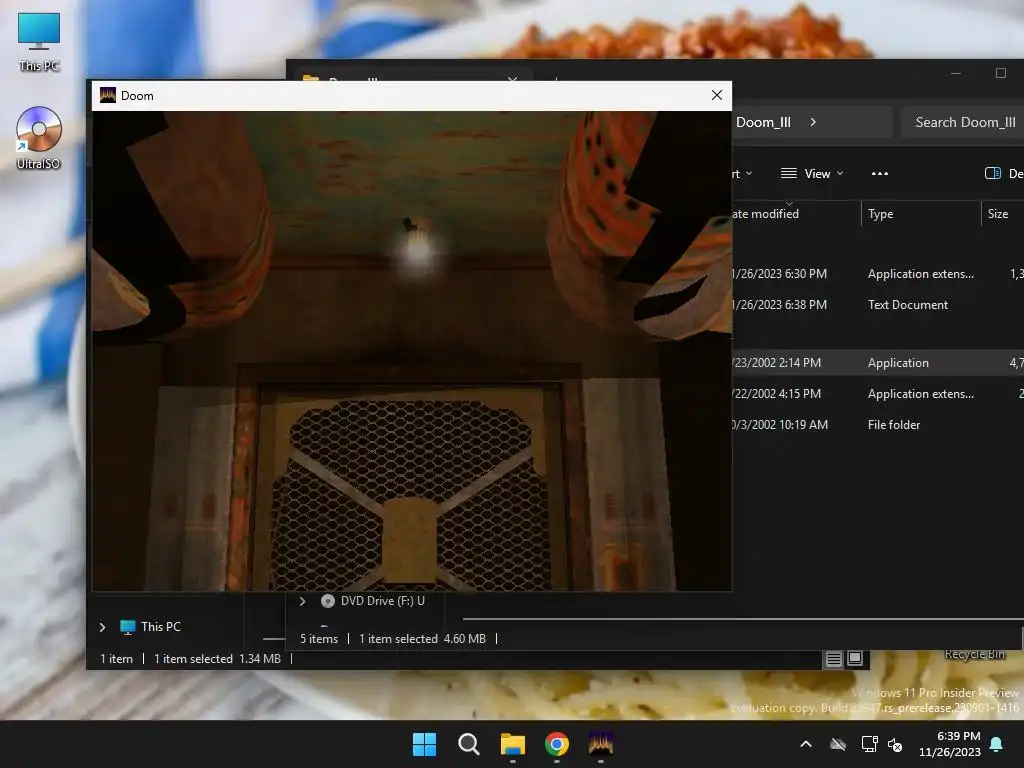Open the View dropdown in File Explorer
Screen dimensions: 1024x768
pos(812,174)
